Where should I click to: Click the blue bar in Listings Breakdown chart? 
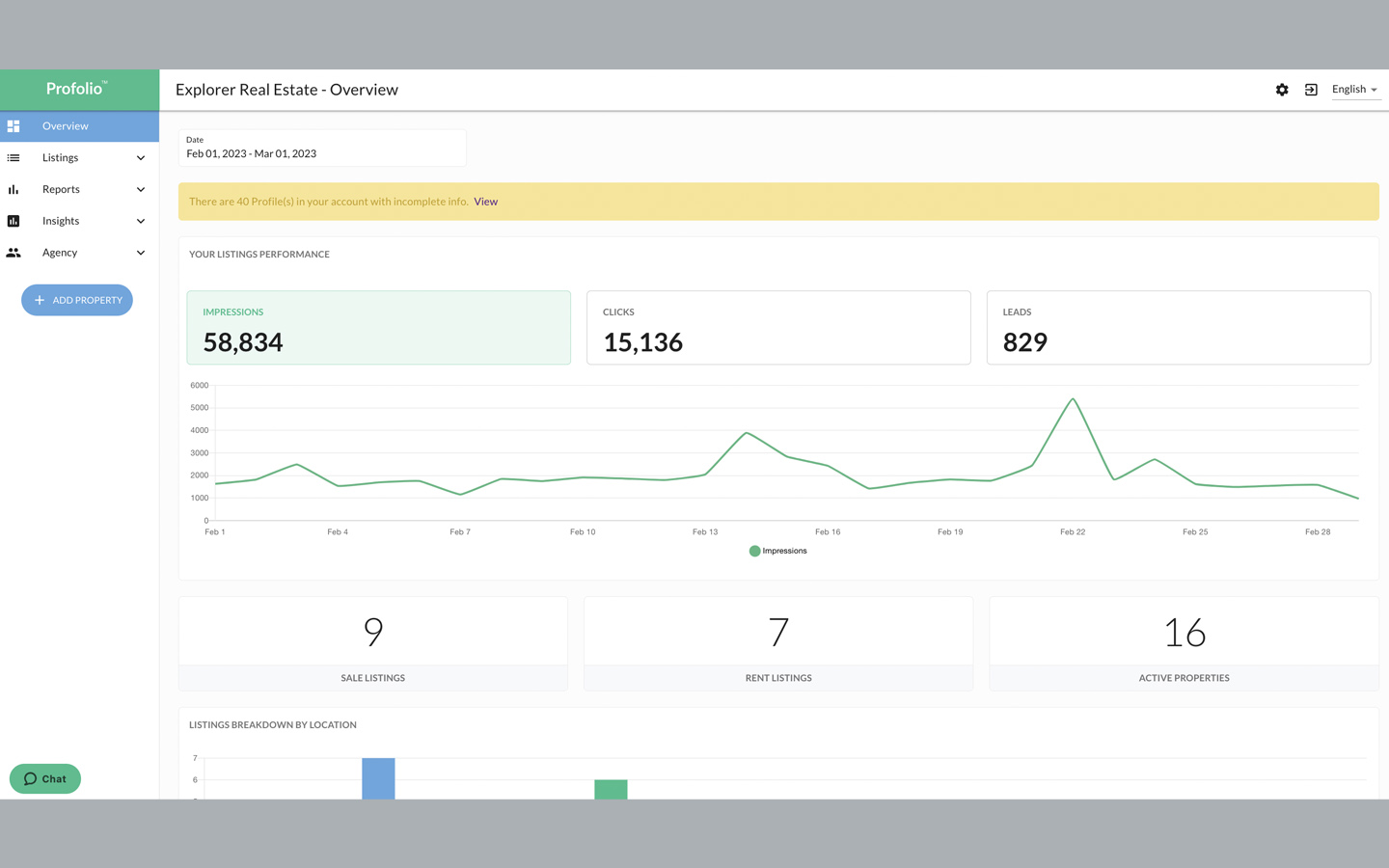pyautogui.click(x=378, y=777)
